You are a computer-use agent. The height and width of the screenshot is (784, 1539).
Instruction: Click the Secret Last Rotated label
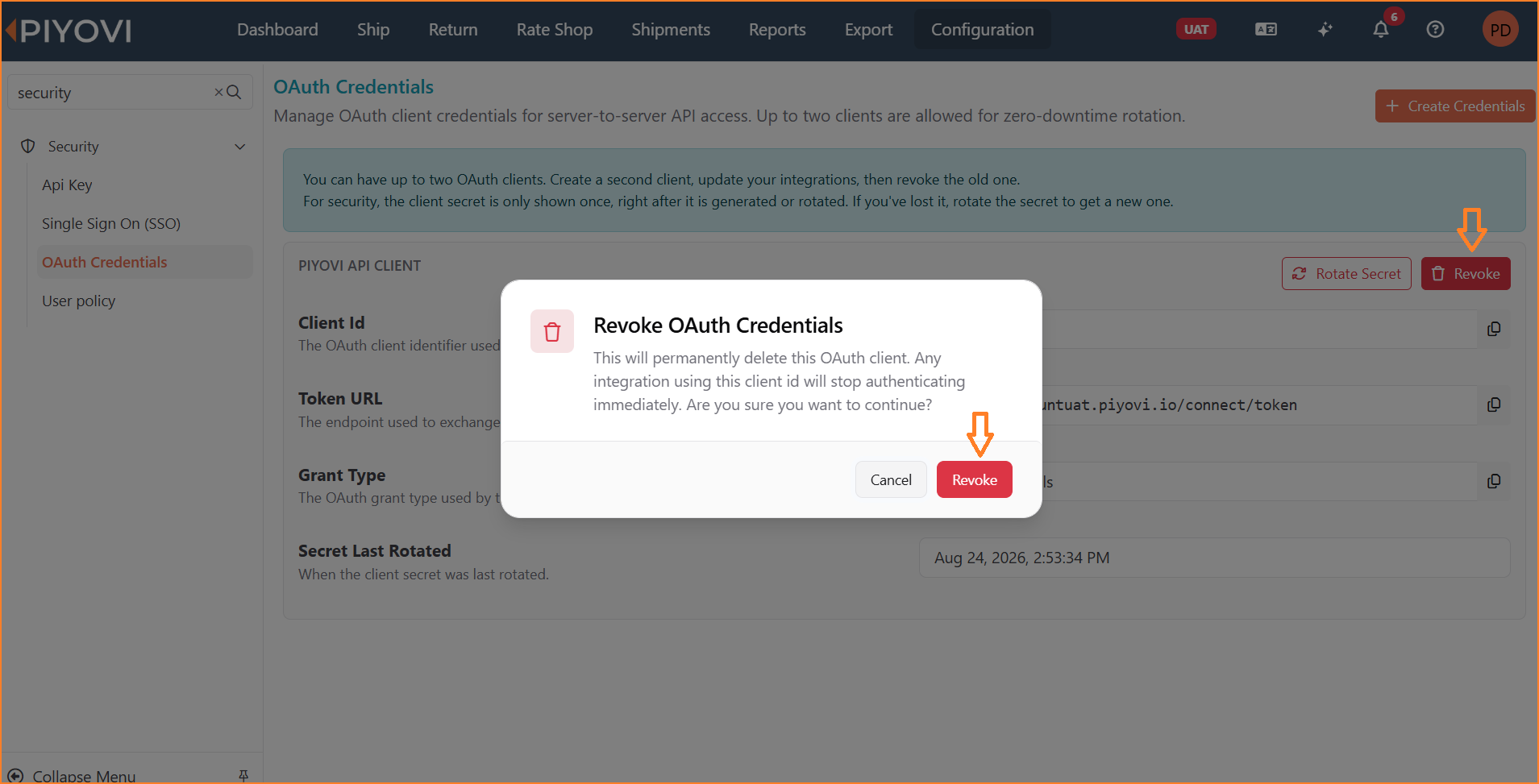pyautogui.click(x=374, y=550)
